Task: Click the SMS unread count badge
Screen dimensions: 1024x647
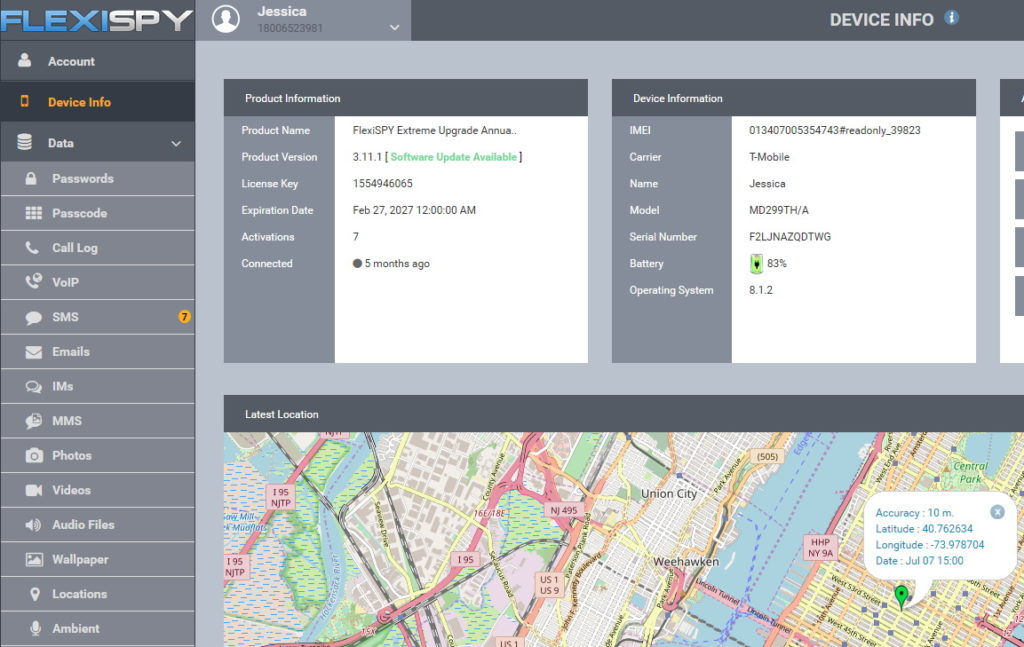Action: [x=184, y=317]
